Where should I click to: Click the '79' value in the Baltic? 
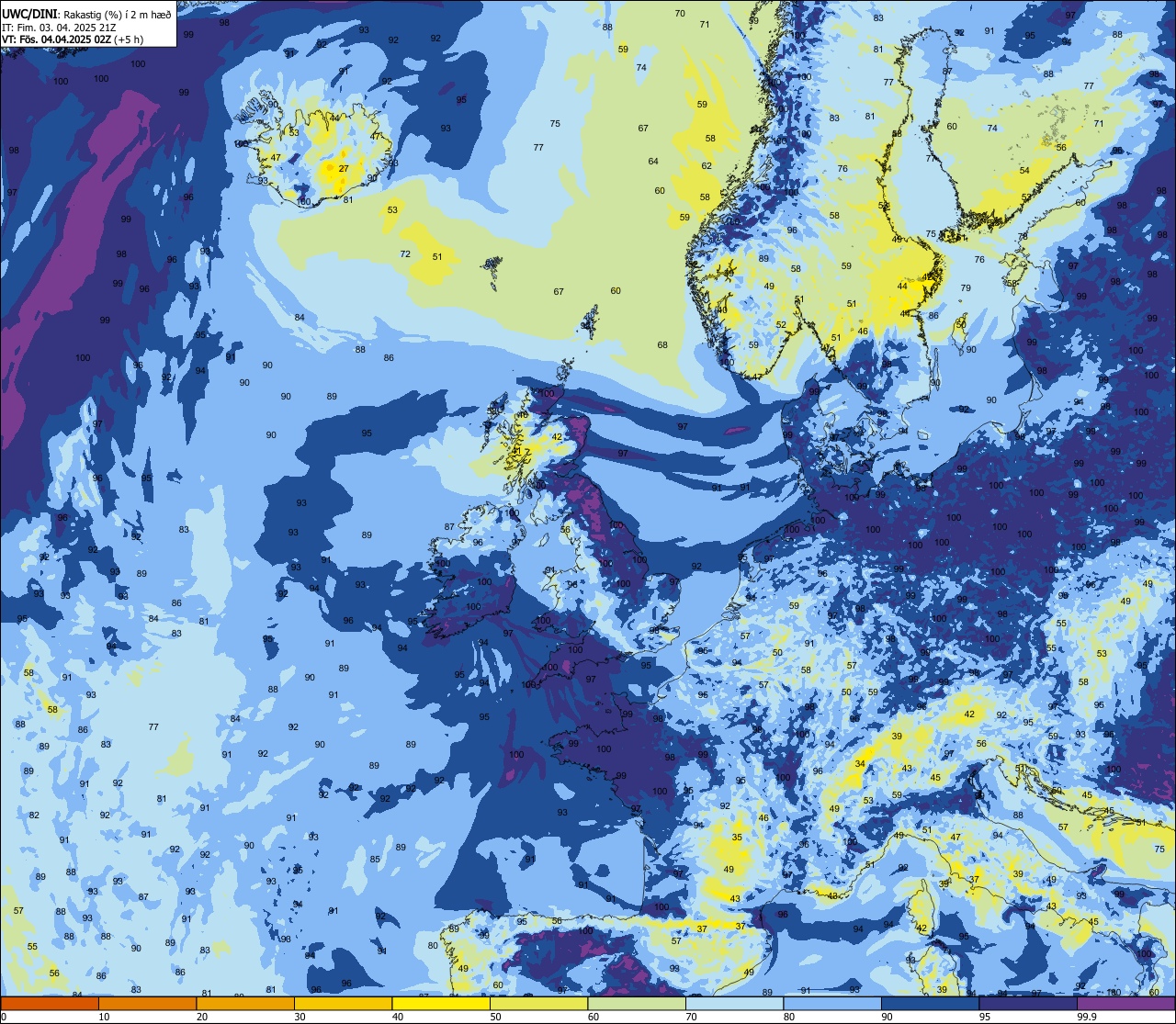click(966, 288)
